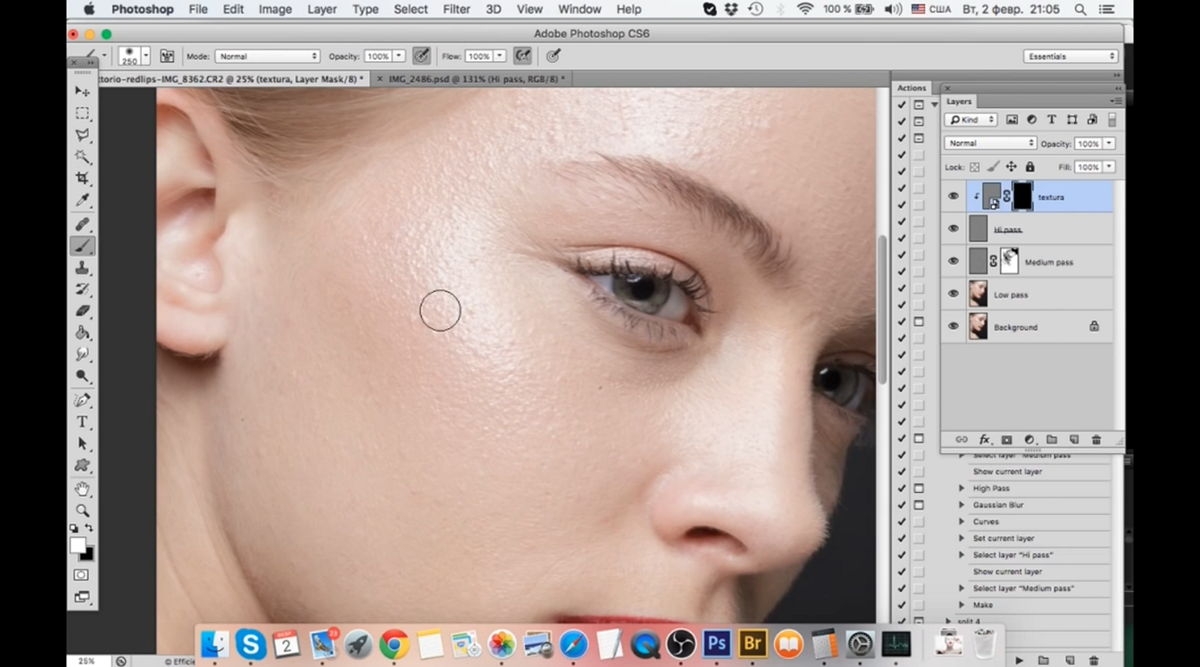1200x667 pixels.
Task: Select the Path Selection tool
Action: (83, 444)
